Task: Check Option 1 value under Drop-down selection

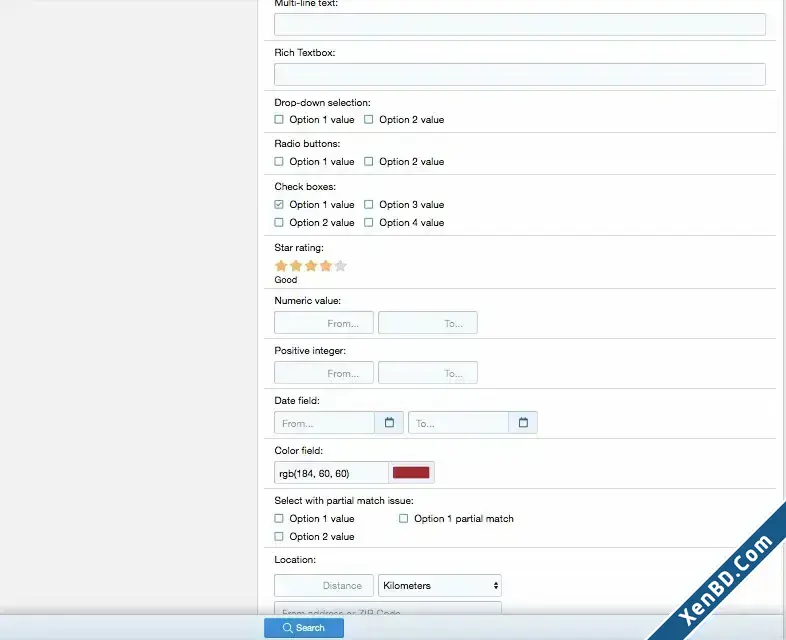Action: tap(279, 119)
